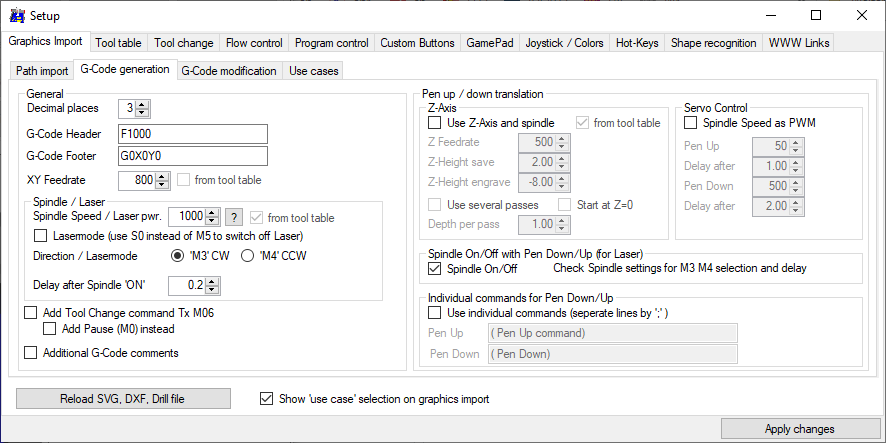Click into the G-Code Header field
This screenshot has width=886, height=443.
tap(191, 134)
